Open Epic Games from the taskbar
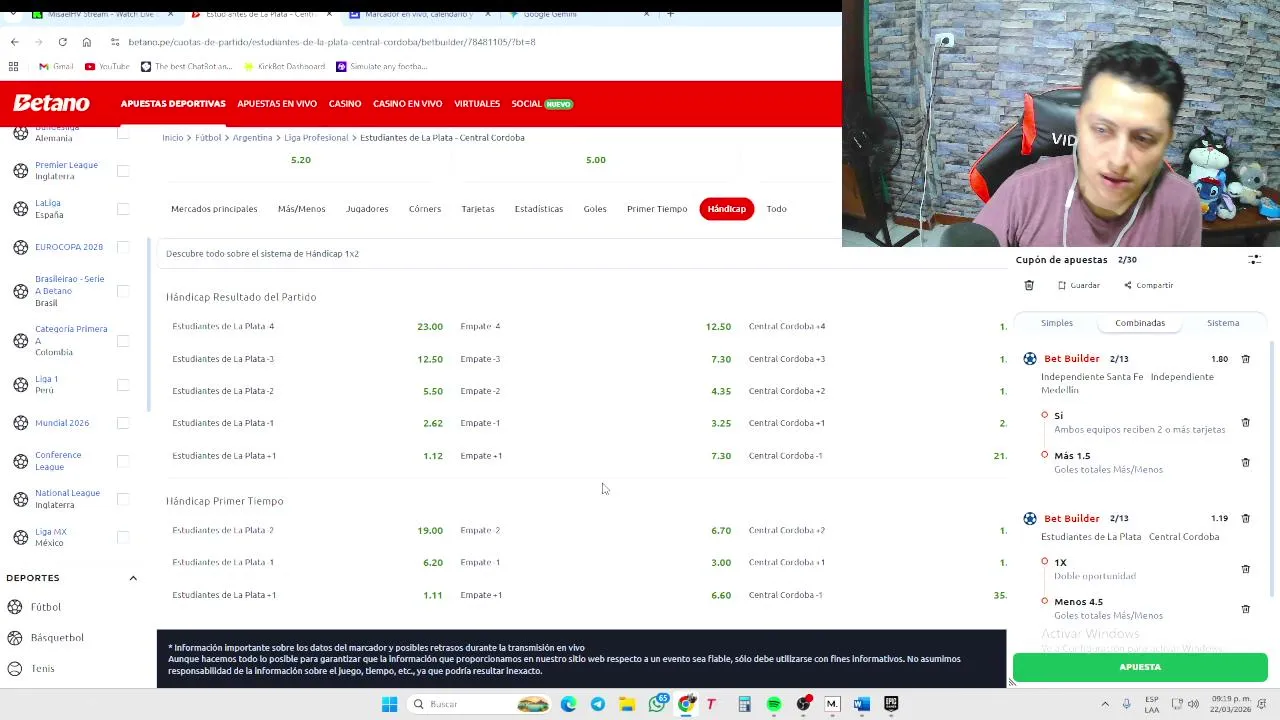The height and width of the screenshot is (720, 1280). (x=891, y=704)
